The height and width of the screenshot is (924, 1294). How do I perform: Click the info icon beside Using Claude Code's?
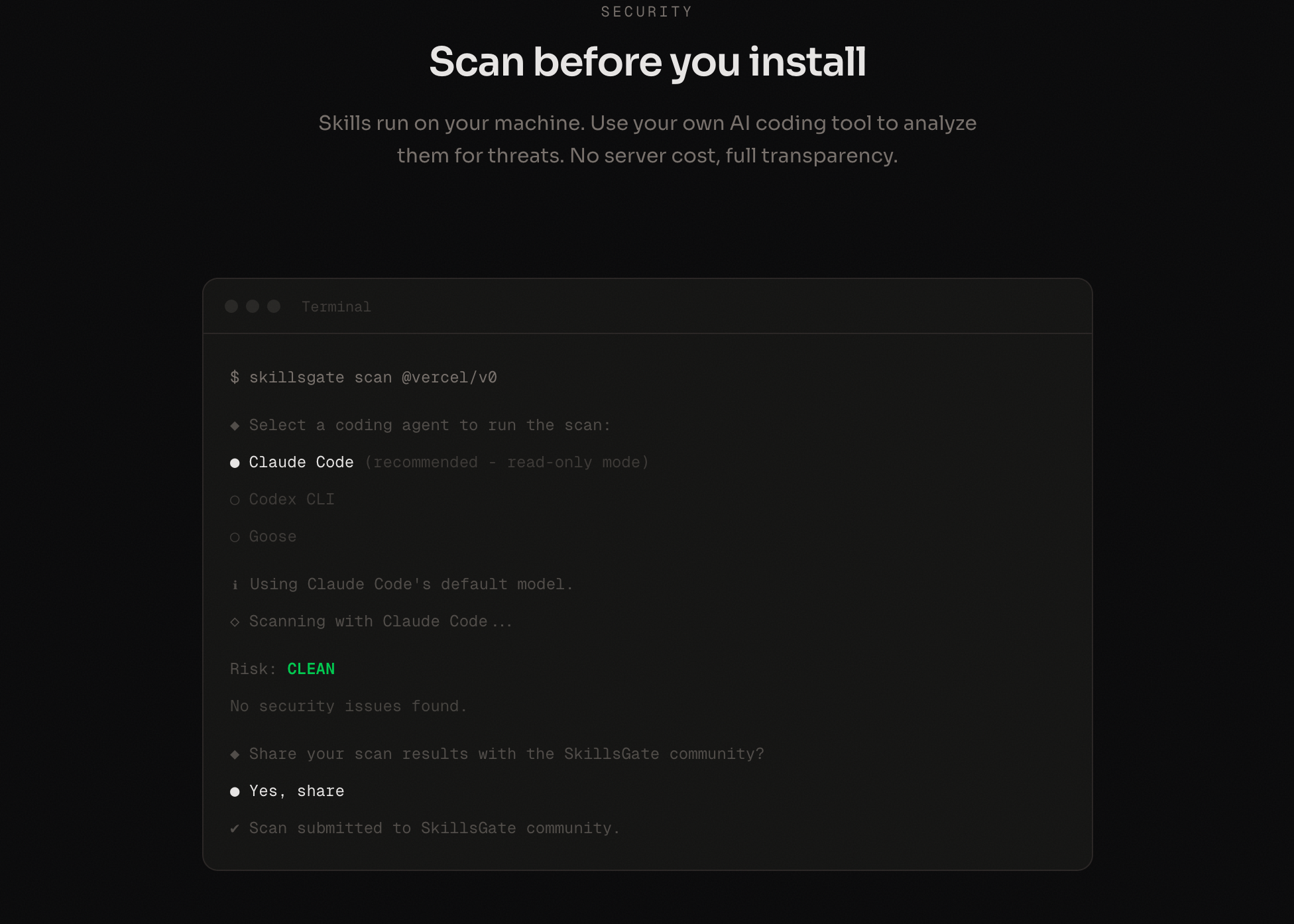[x=235, y=585]
